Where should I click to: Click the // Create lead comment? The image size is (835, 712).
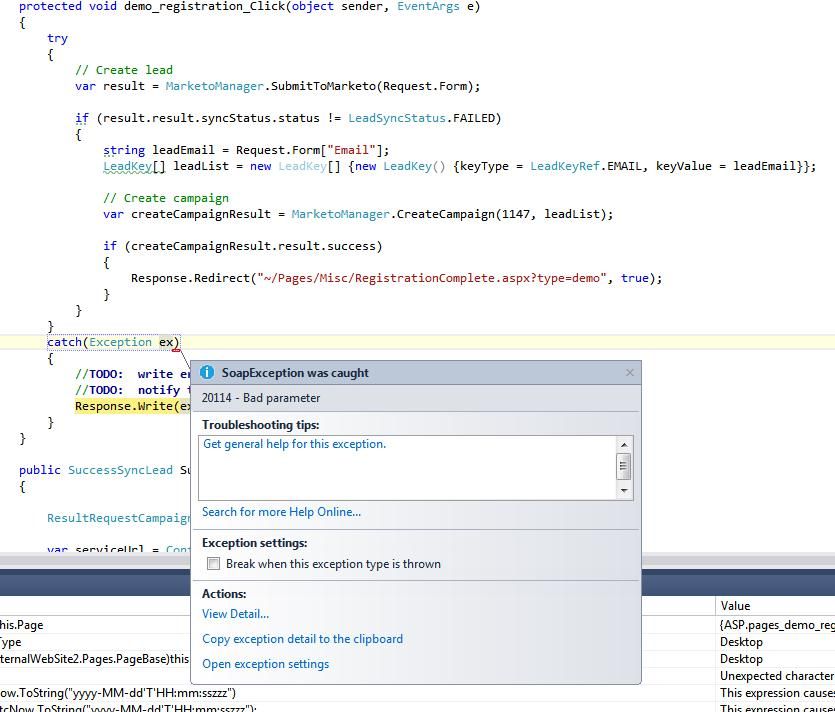pos(124,70)
